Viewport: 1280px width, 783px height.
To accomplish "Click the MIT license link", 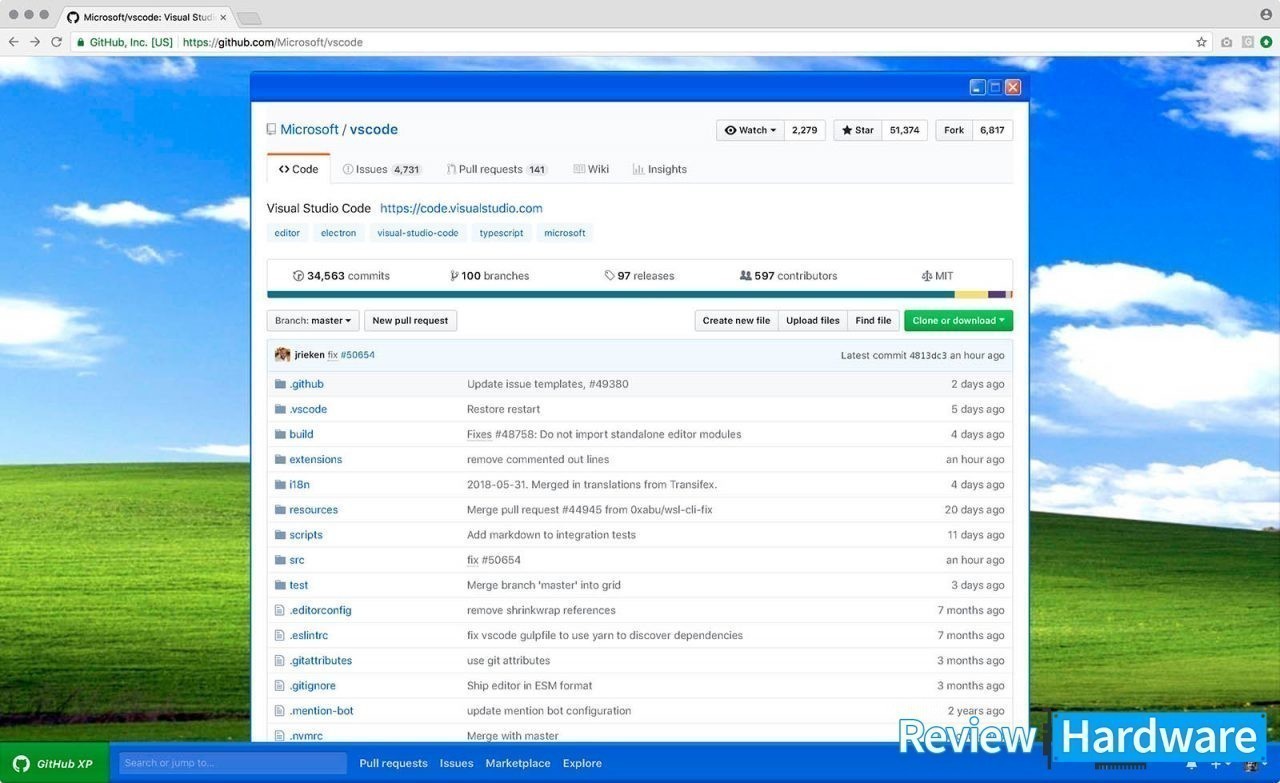I will (x=937, y=276).
